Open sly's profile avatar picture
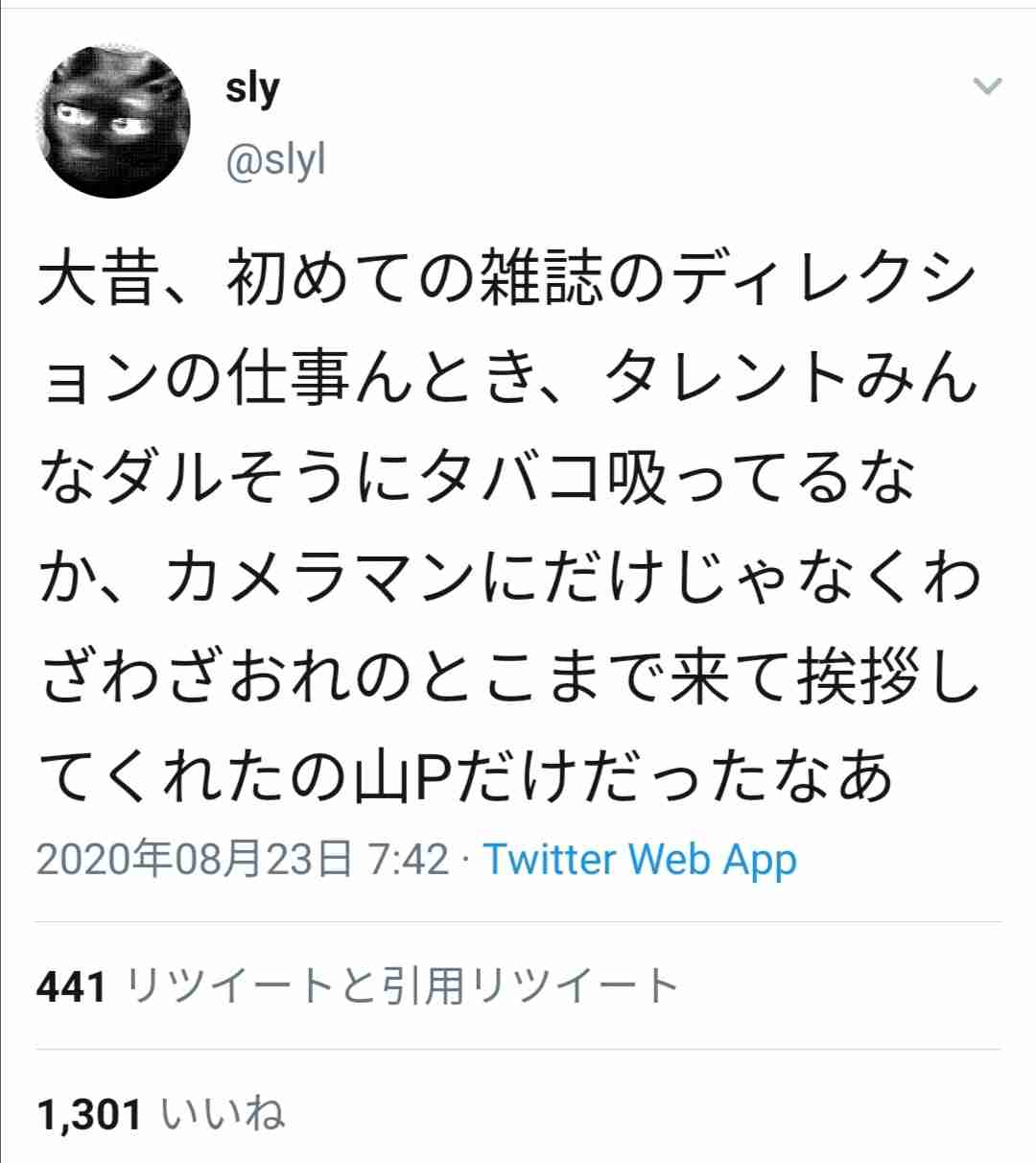 click(113, 122)
